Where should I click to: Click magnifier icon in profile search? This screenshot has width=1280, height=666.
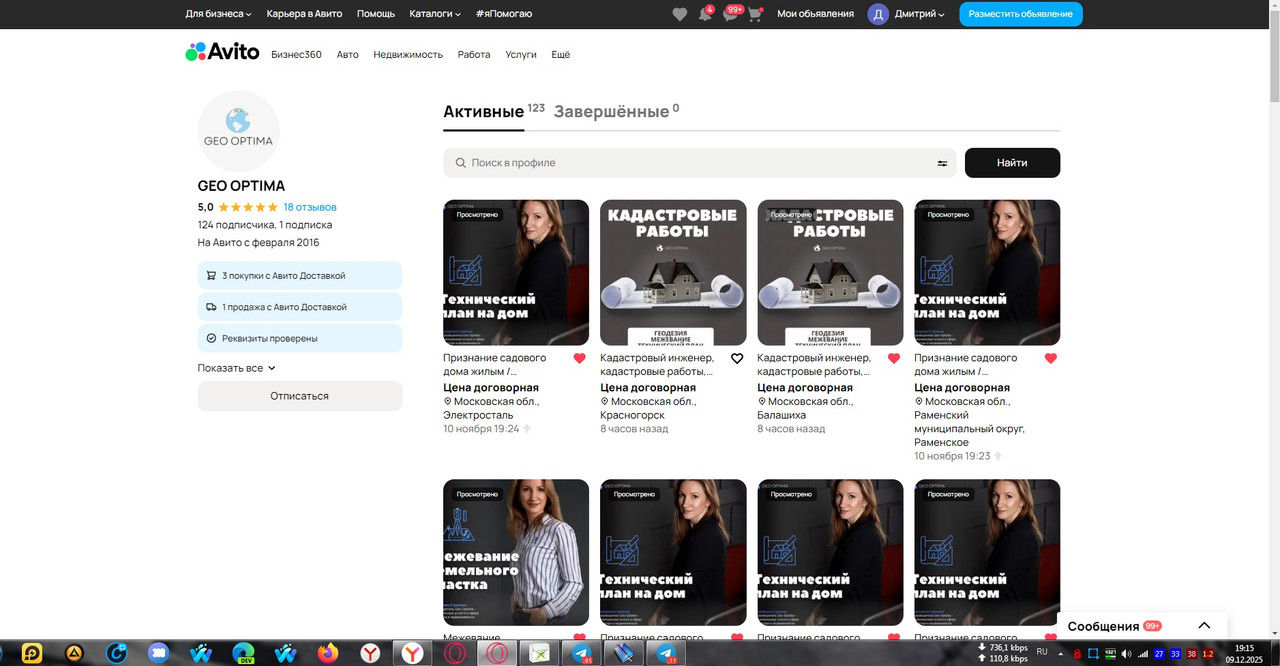click(x=461, y=163)
